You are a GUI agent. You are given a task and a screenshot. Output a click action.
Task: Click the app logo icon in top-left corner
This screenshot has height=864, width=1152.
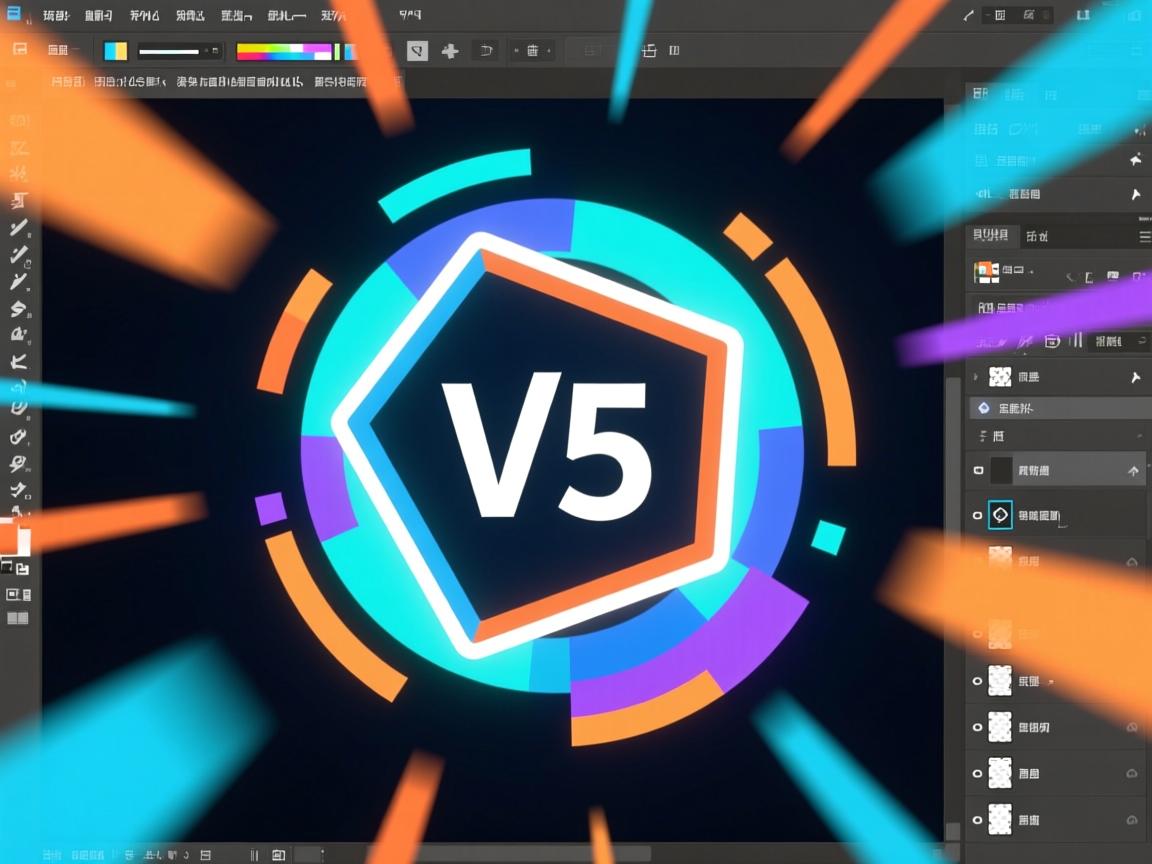coord(14,14)
